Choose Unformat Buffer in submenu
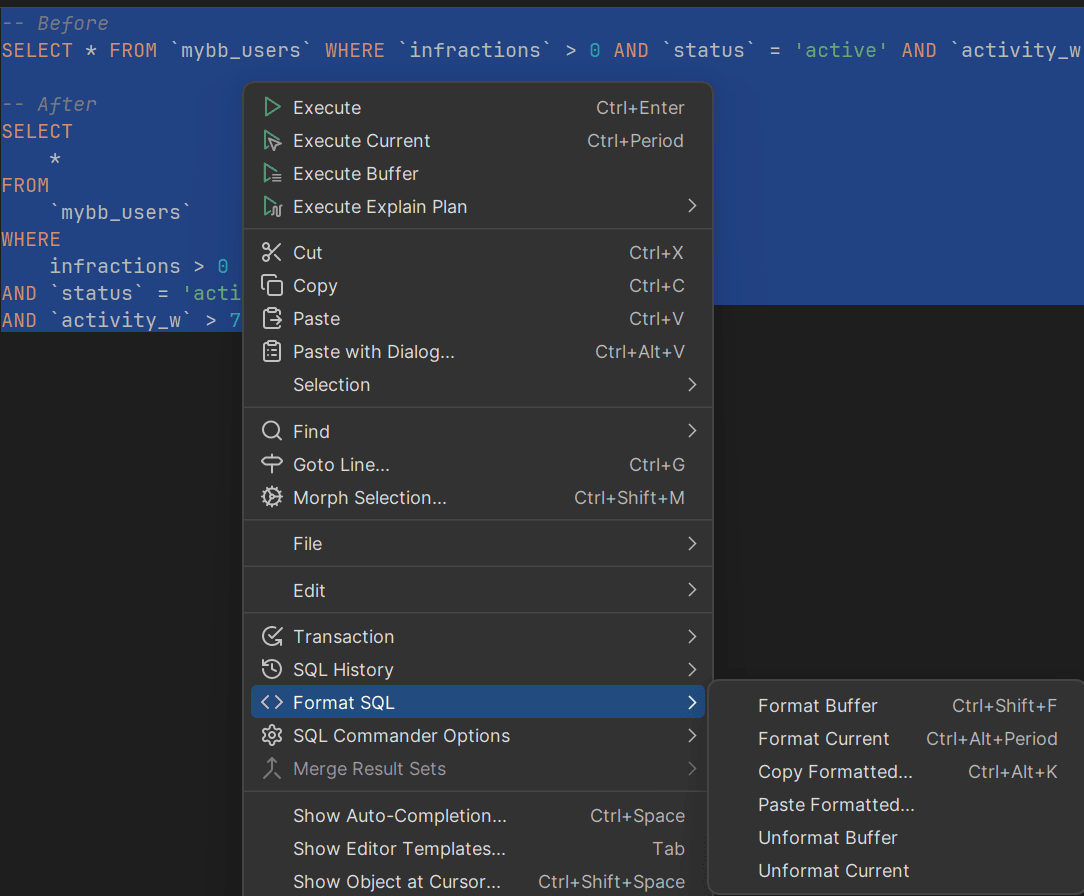 [x=899, y=837]
